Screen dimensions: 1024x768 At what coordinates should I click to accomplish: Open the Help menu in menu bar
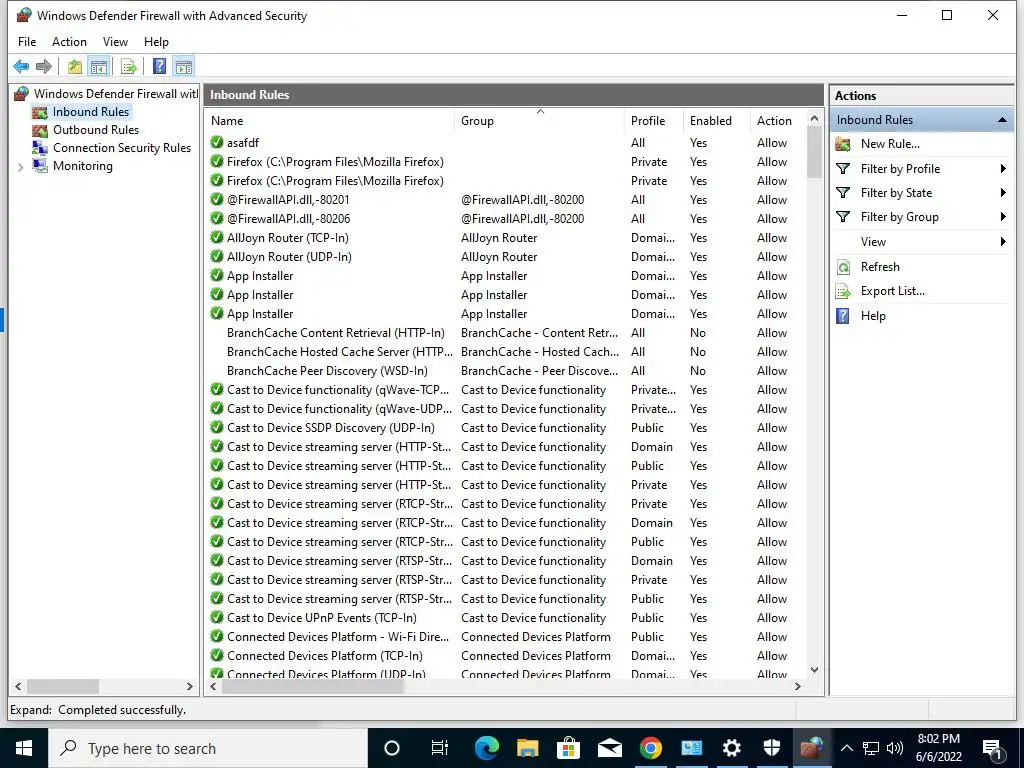[156, 42]
